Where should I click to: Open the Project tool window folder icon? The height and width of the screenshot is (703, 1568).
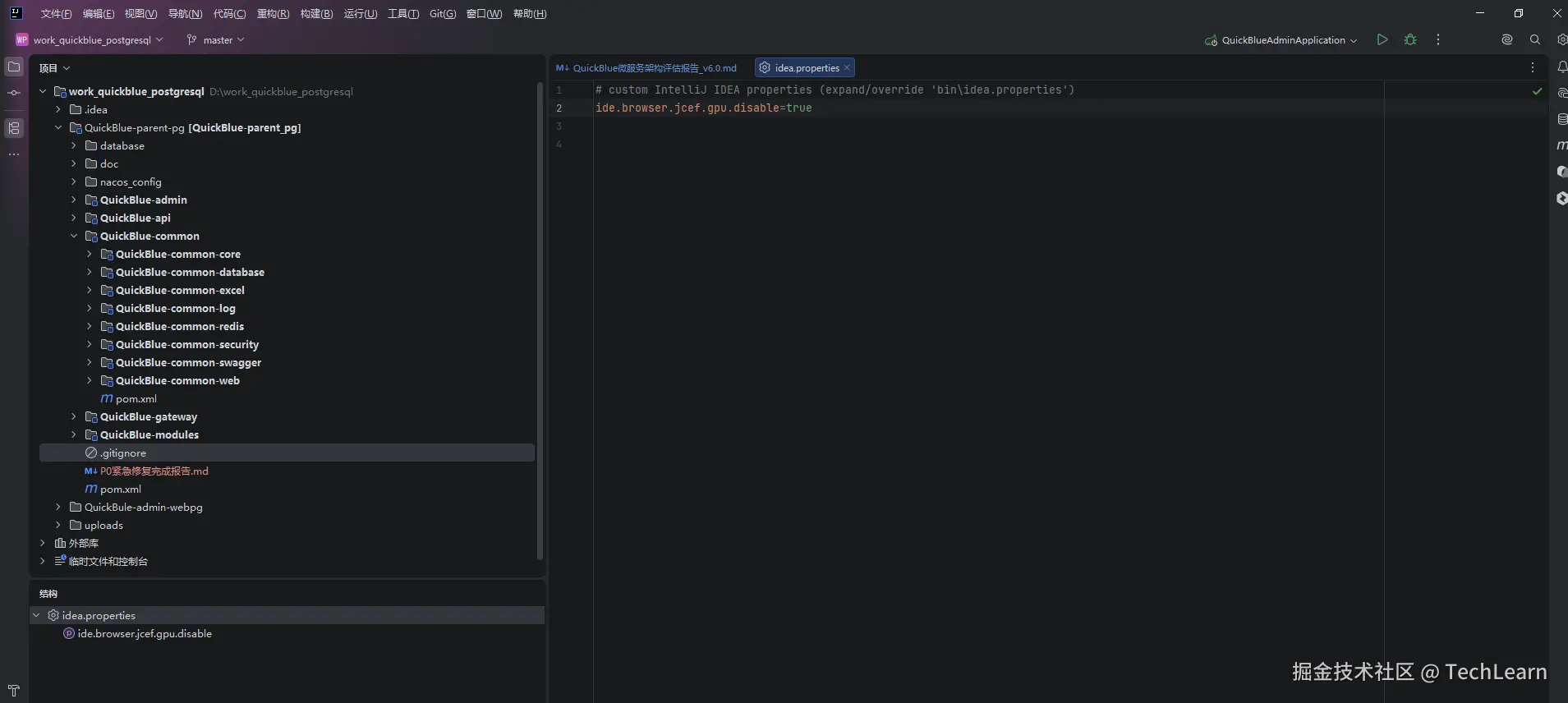[14, 67]
